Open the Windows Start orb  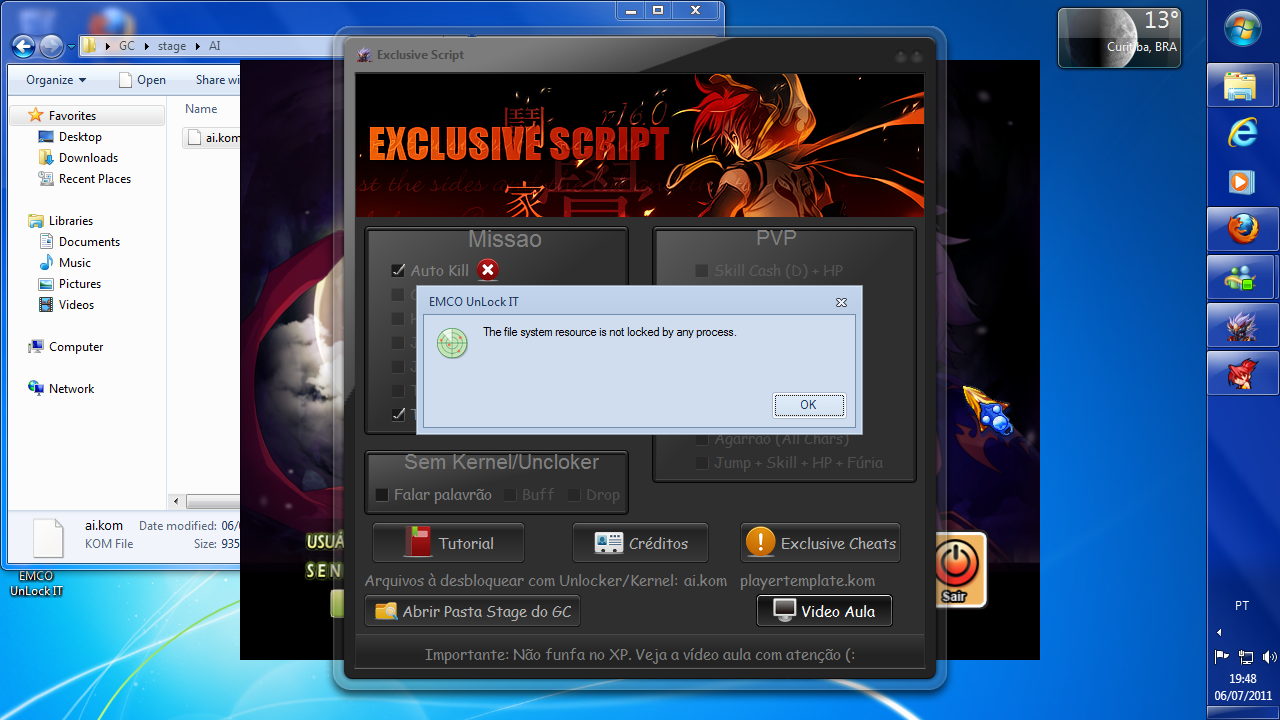[x=1242, y=29]
